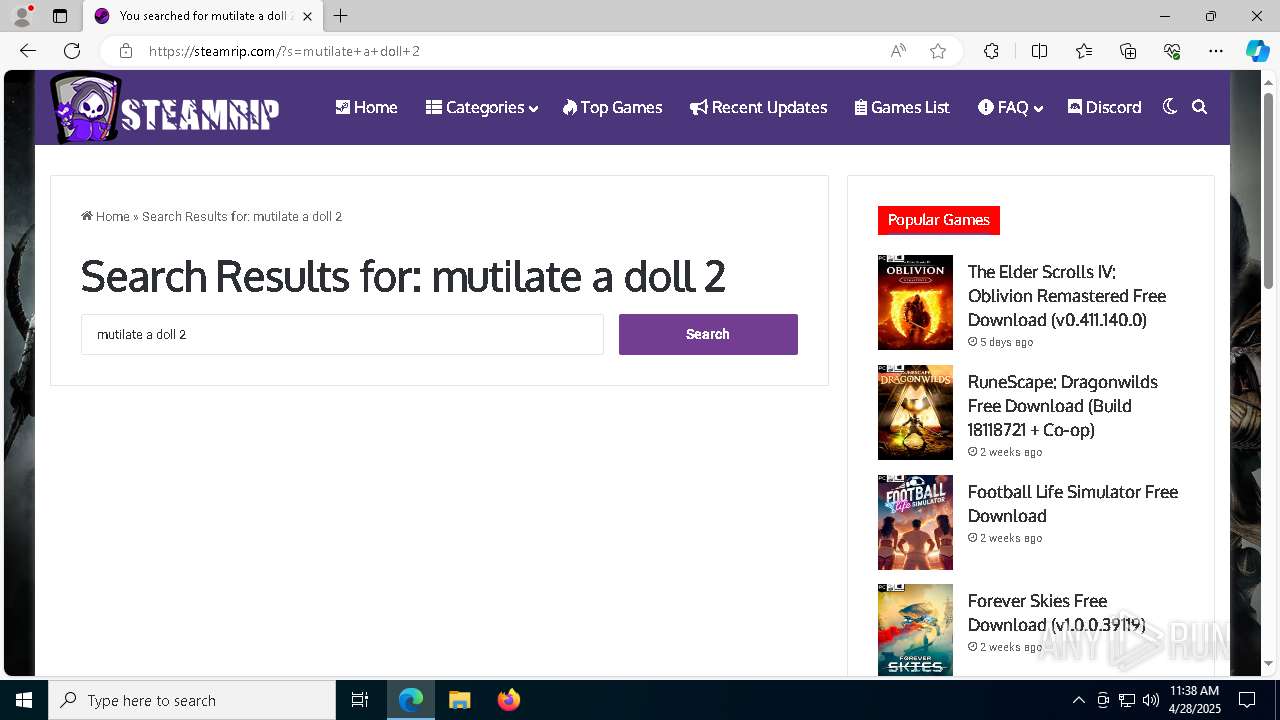The width and height of the screenshot is (1280, 720).
Task: Click the Popular Games heading label
Action: 939,220
